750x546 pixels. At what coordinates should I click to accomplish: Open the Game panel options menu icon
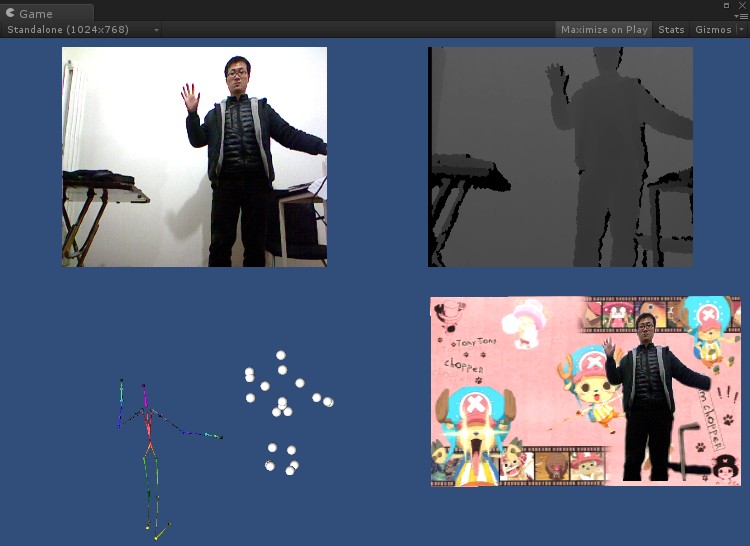coord(741,16)
